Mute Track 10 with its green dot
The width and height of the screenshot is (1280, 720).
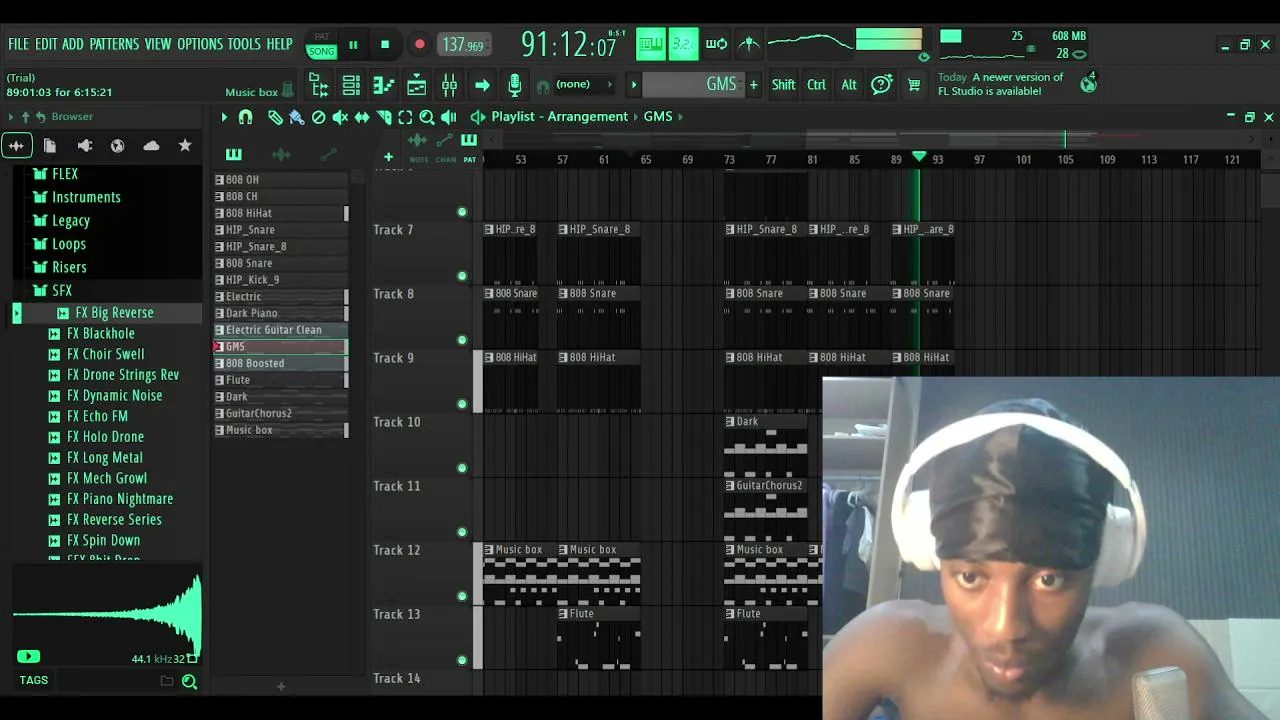tap(462, 468)
